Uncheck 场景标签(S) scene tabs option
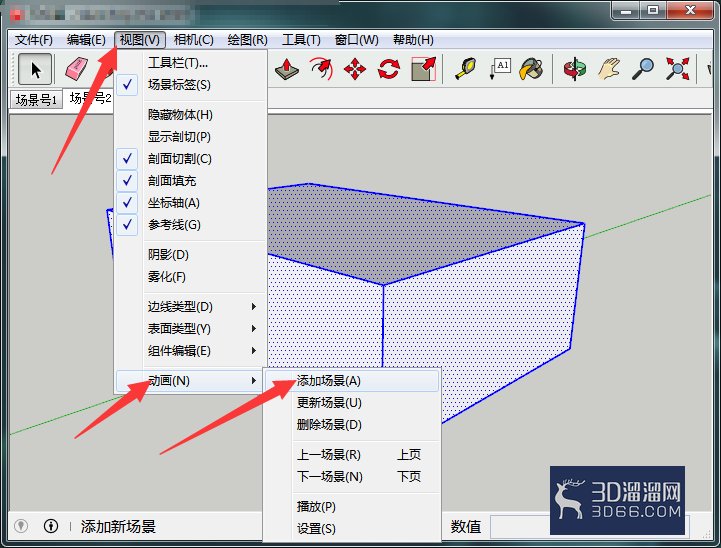 pyautogui.click(x=191, y=85)
